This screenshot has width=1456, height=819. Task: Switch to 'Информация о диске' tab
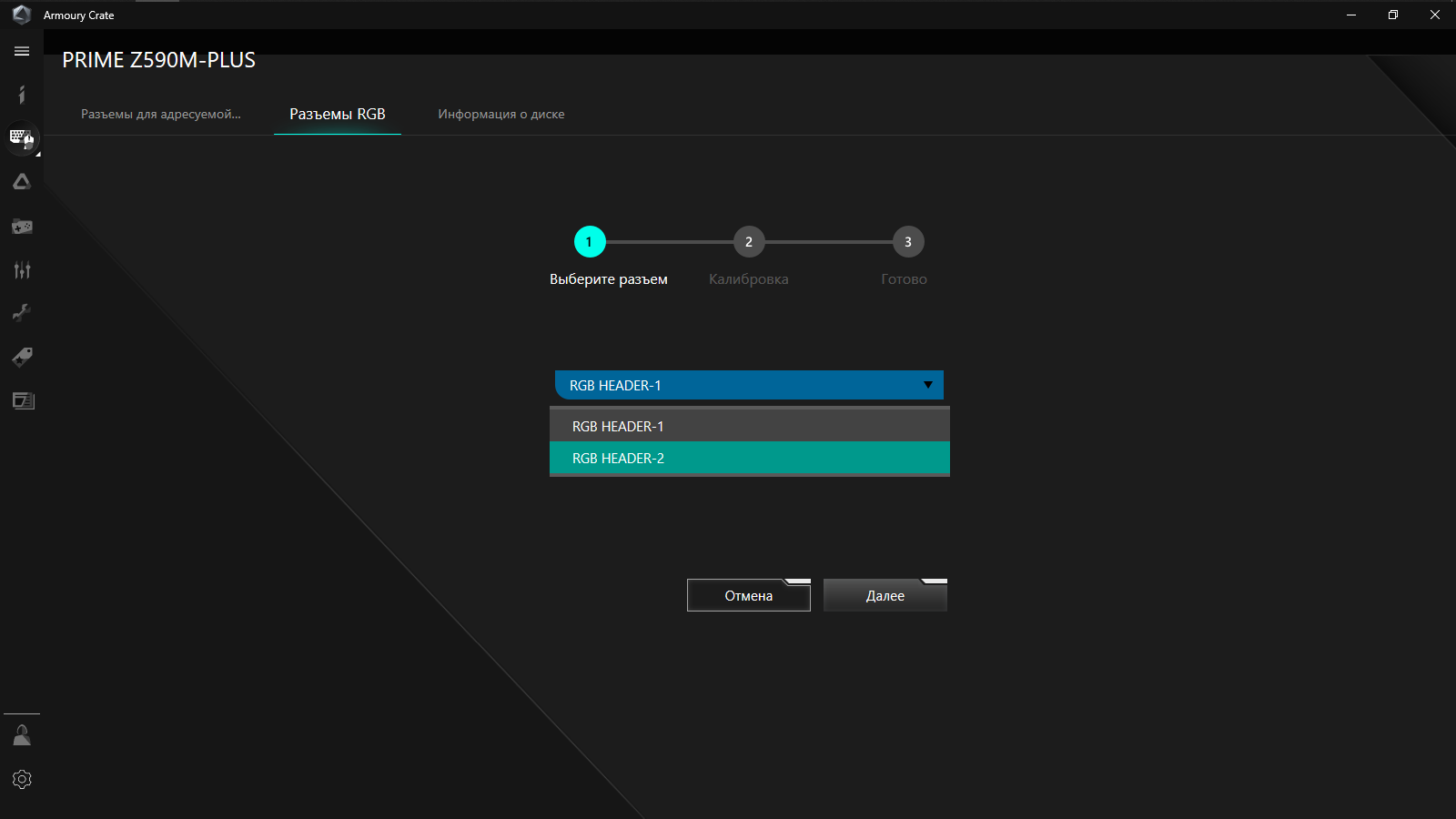[x=501, y=114]
